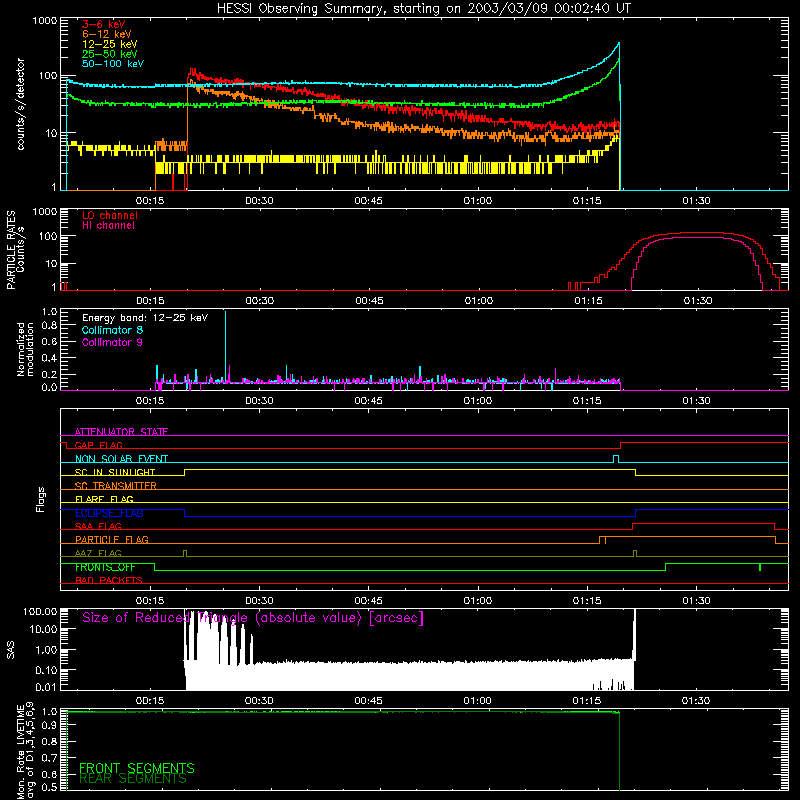Click the 0.01 tick on SAS axis
This screenshot has width=800, height=800.
click(46, 687)
